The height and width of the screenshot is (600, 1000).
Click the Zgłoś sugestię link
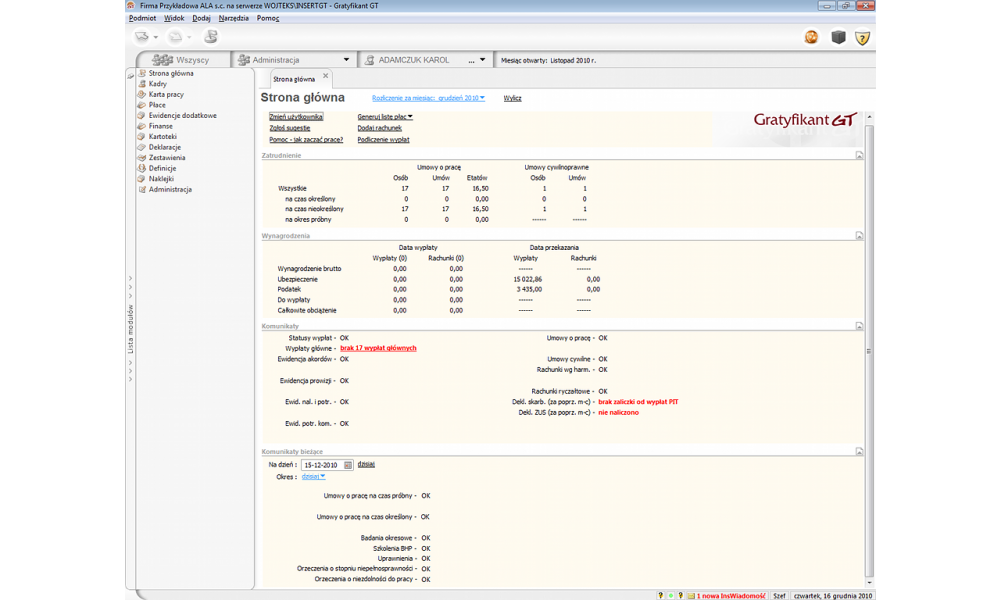(290, 128)
